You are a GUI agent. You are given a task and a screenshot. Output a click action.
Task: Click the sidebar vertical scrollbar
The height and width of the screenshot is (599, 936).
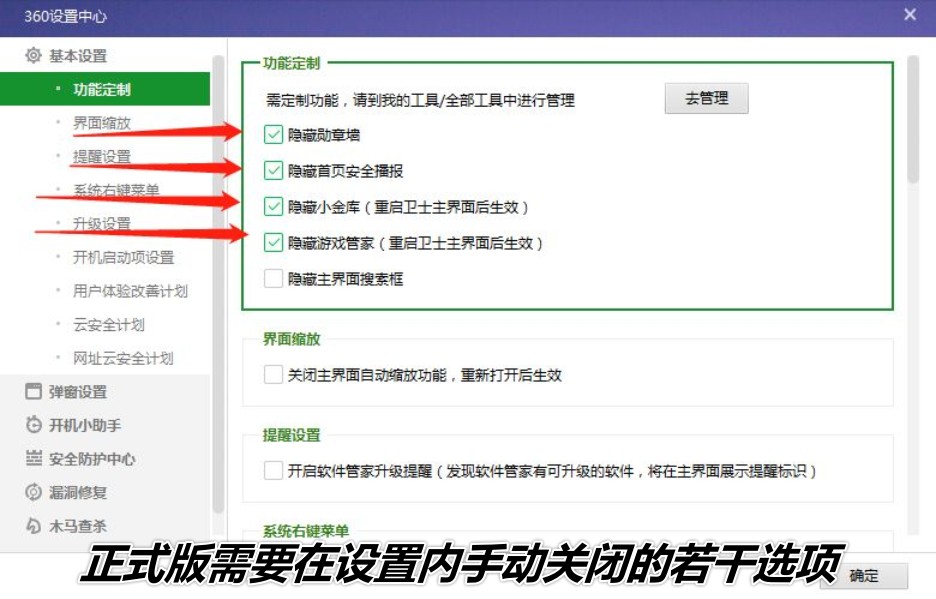218,284
